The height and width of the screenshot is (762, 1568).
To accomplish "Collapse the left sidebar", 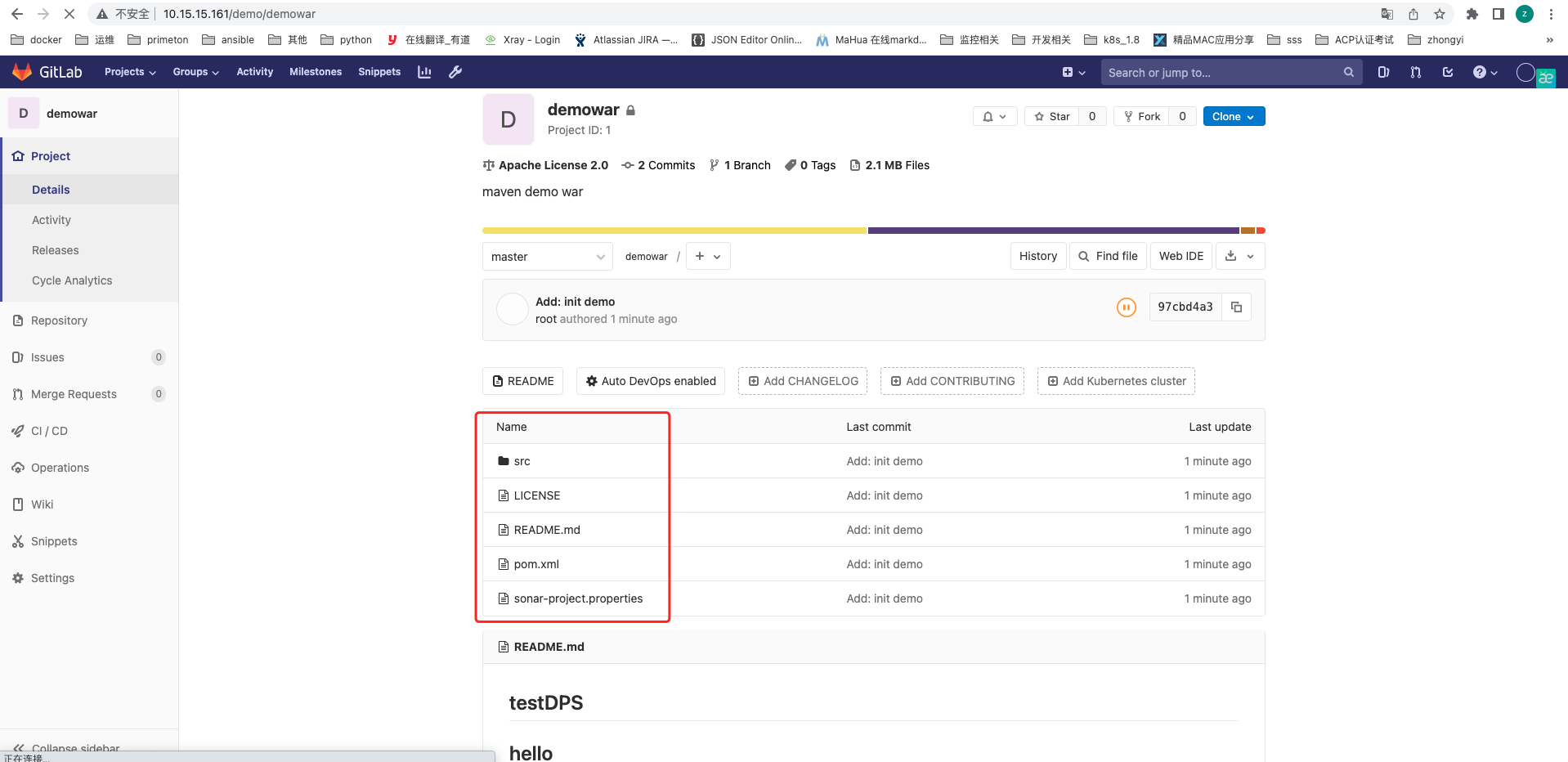I will (x=67, y=748).
